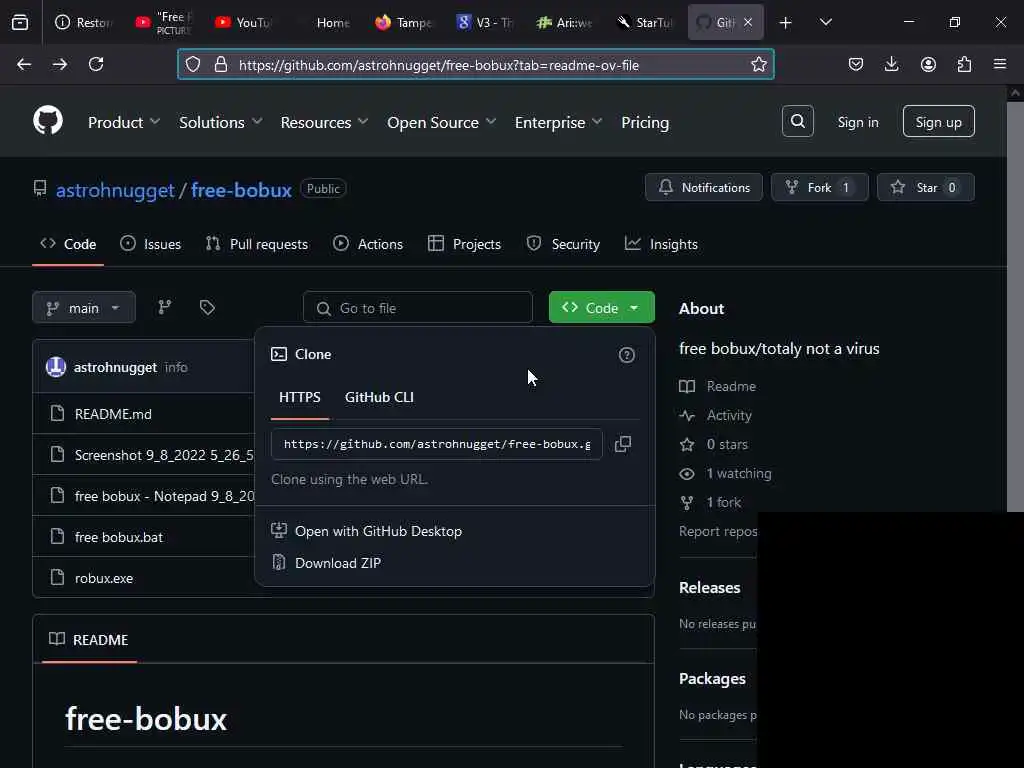Select the HTTPS clone tab
The width and height of the screenshot is (1024, 768).
pyautogui.click(x=300, y=397)
